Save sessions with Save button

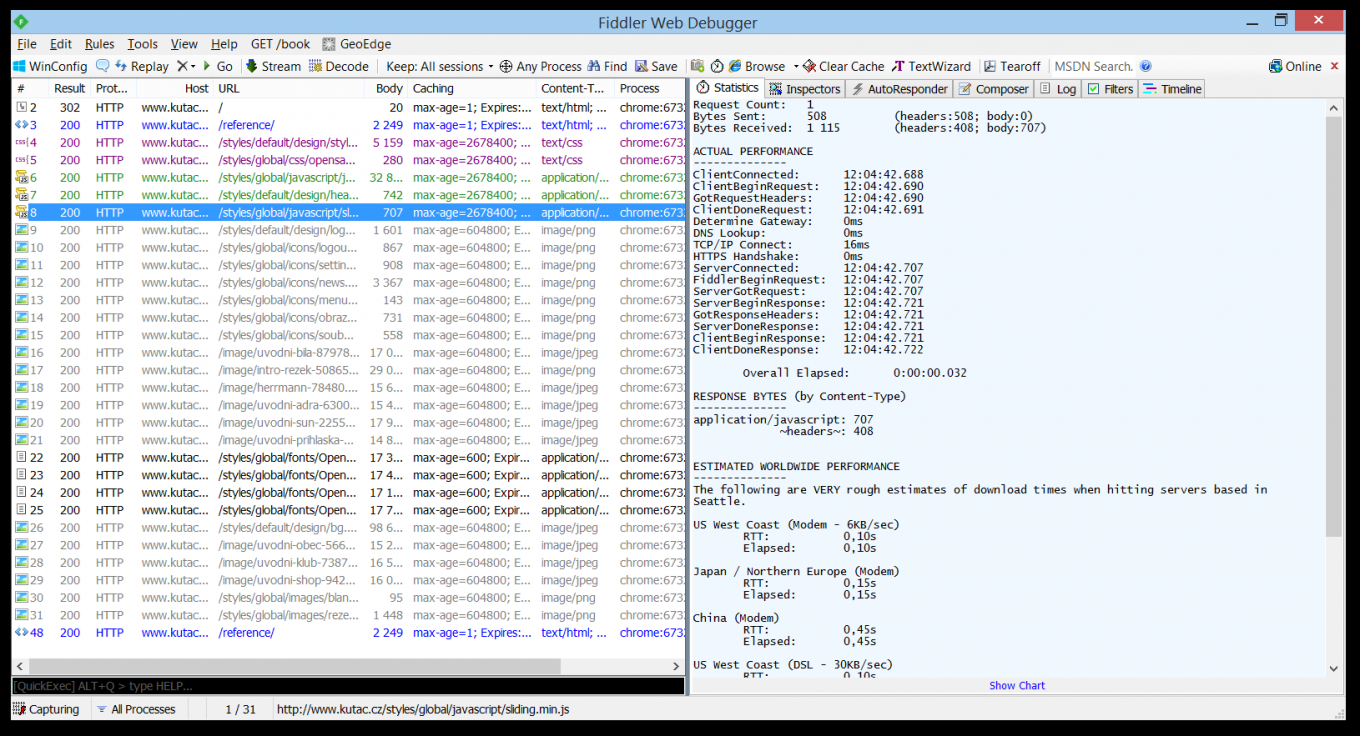[x=656, y=66]
